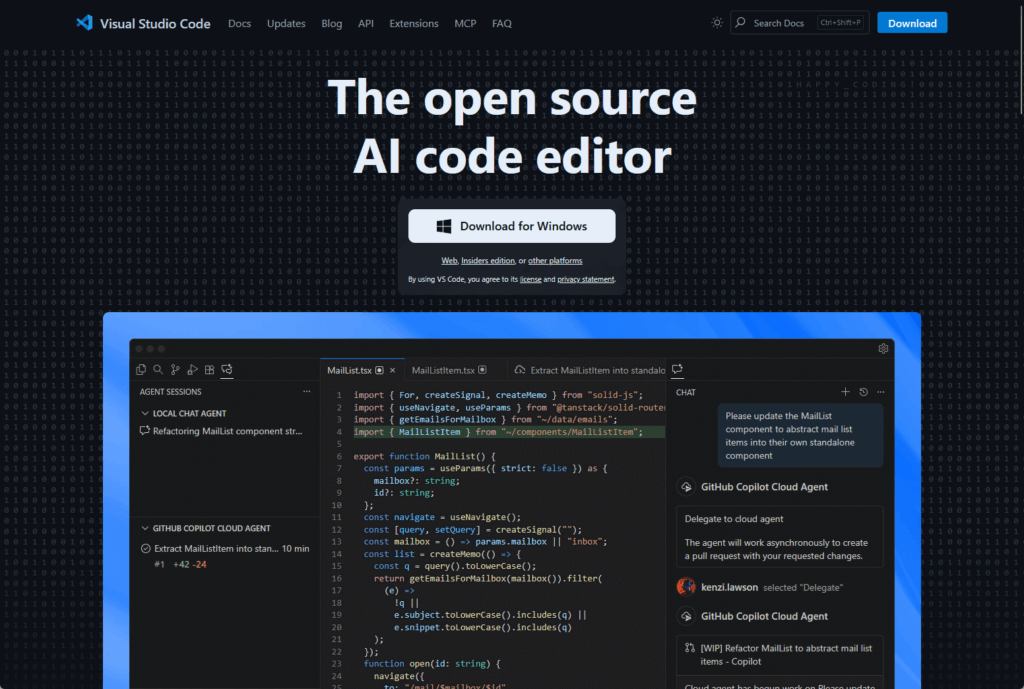Click the WIP Refactor MailList pull request card
The image size is (1024, 689).
[x=780, y=655]
